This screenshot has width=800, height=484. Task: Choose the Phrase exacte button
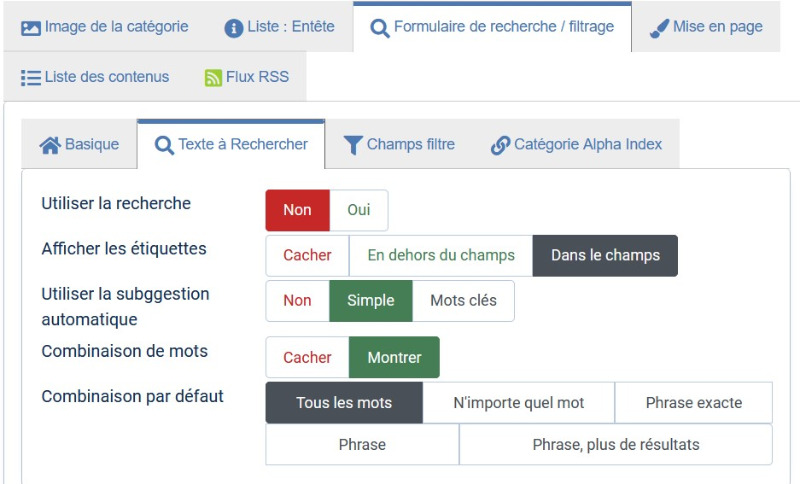click(x=694, y=403)
